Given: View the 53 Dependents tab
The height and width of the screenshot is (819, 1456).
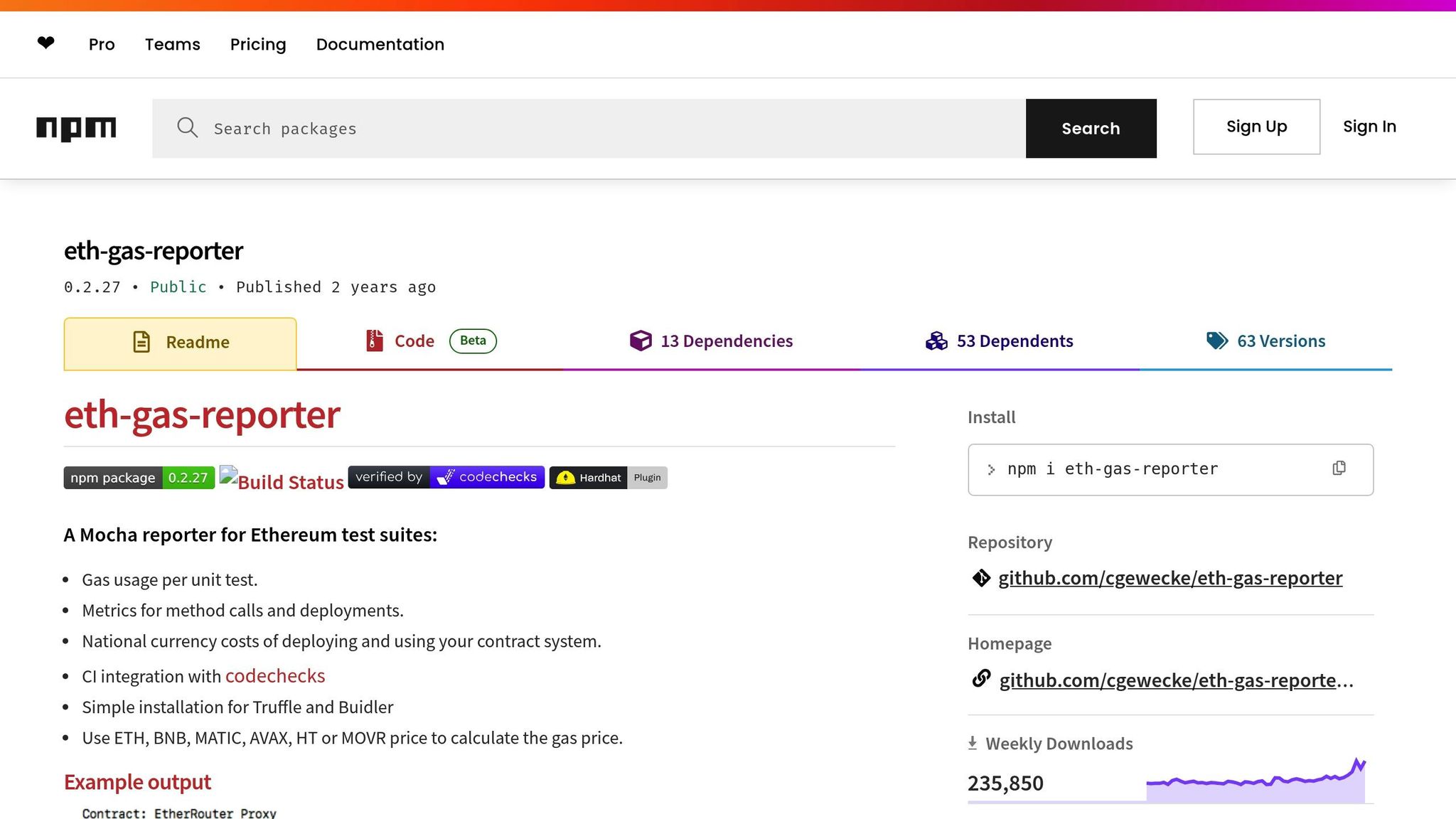Looking at the screenshot, I should click(1000, 342).
